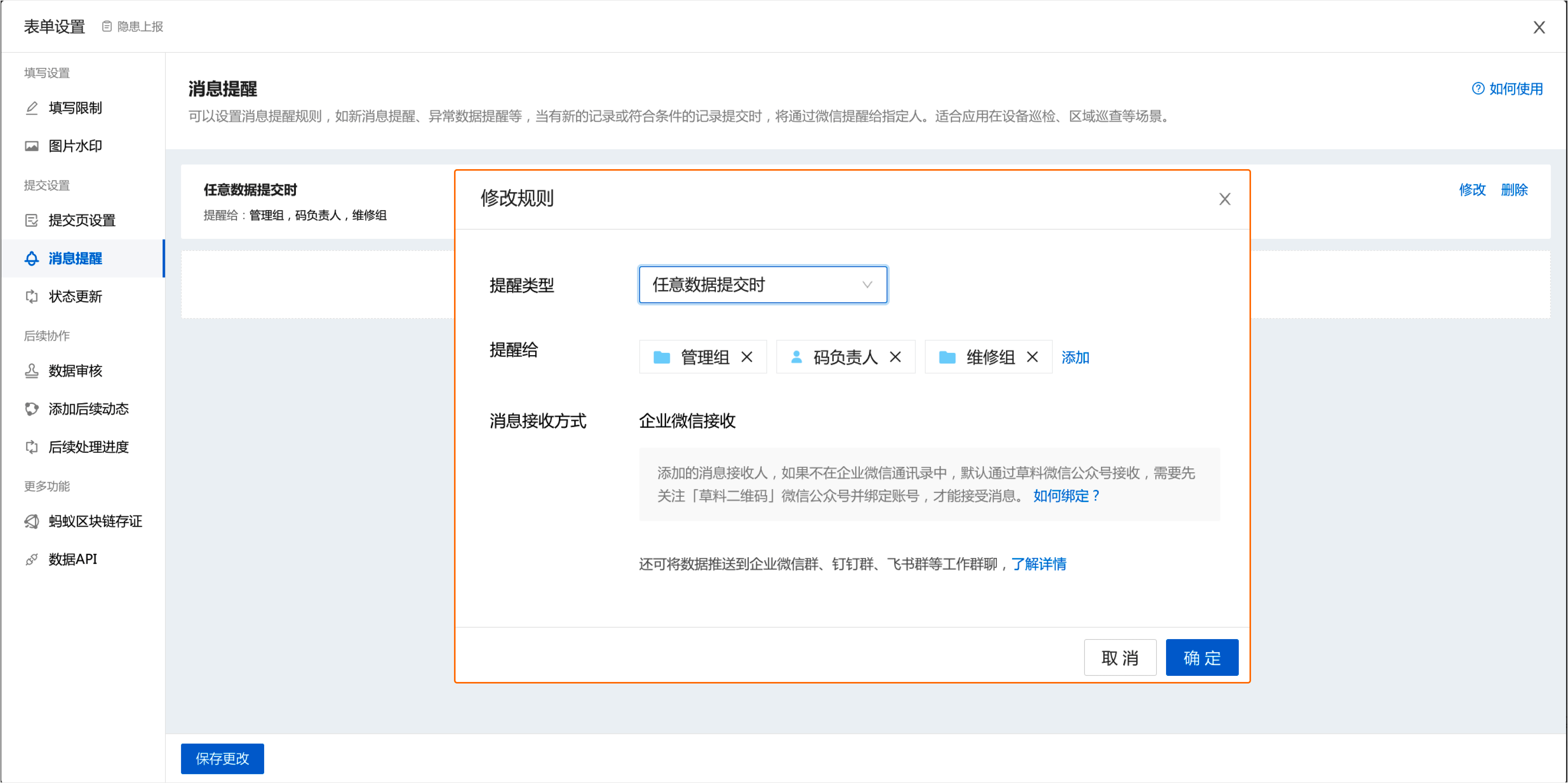Select 提交页设置 in the sidebar
Screen dimensions: 1568x783
(x=82, y=220)
